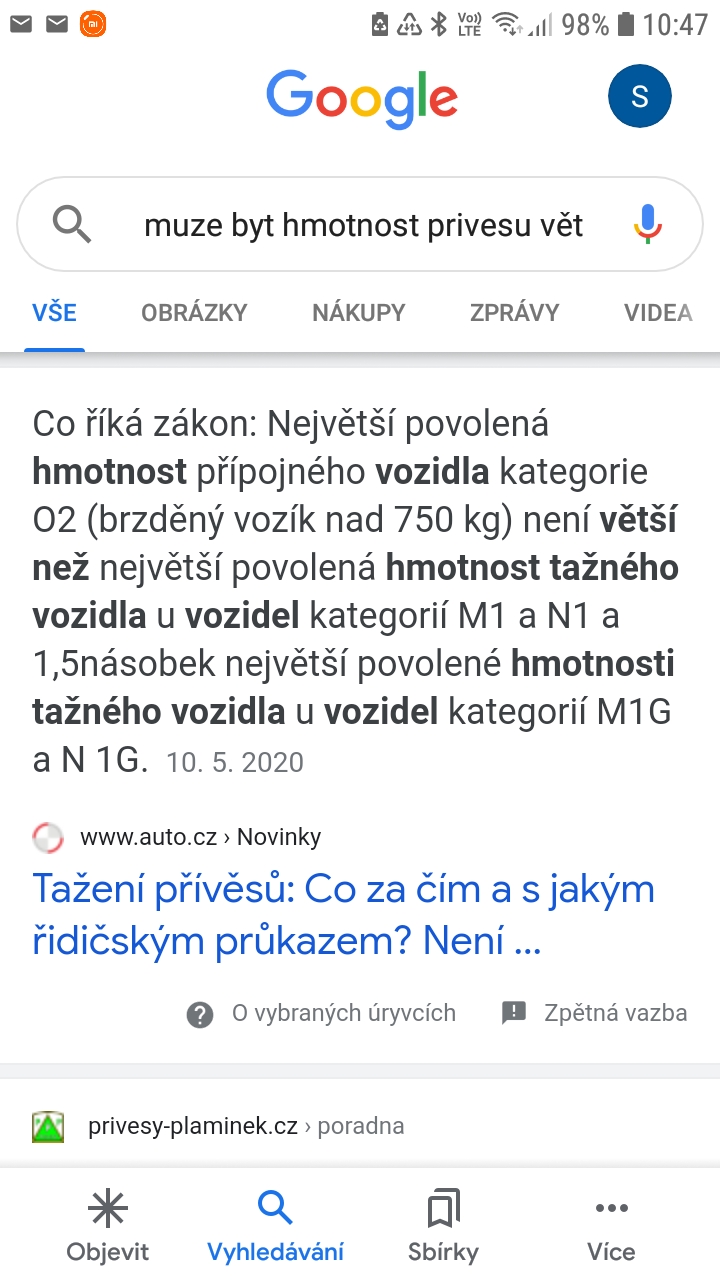This screenshot has width=720, height=1280.
Task: Tap the auto.cz favicon
Action: (x=48, y=837)
